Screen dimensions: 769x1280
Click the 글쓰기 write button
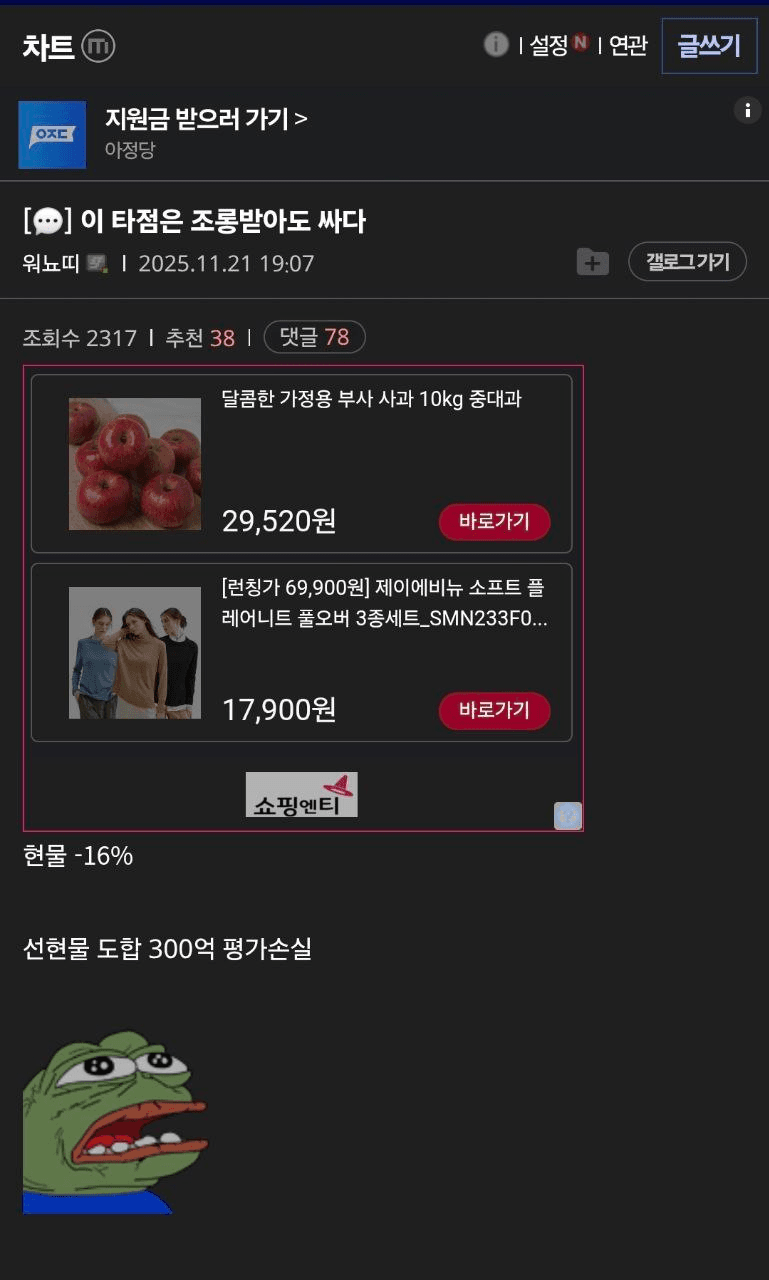point(709,46)
